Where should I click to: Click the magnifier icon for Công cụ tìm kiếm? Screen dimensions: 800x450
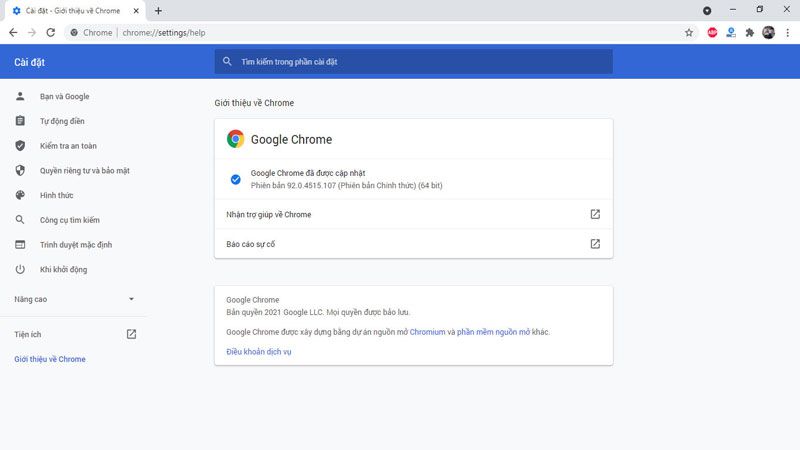coord(20,220)
